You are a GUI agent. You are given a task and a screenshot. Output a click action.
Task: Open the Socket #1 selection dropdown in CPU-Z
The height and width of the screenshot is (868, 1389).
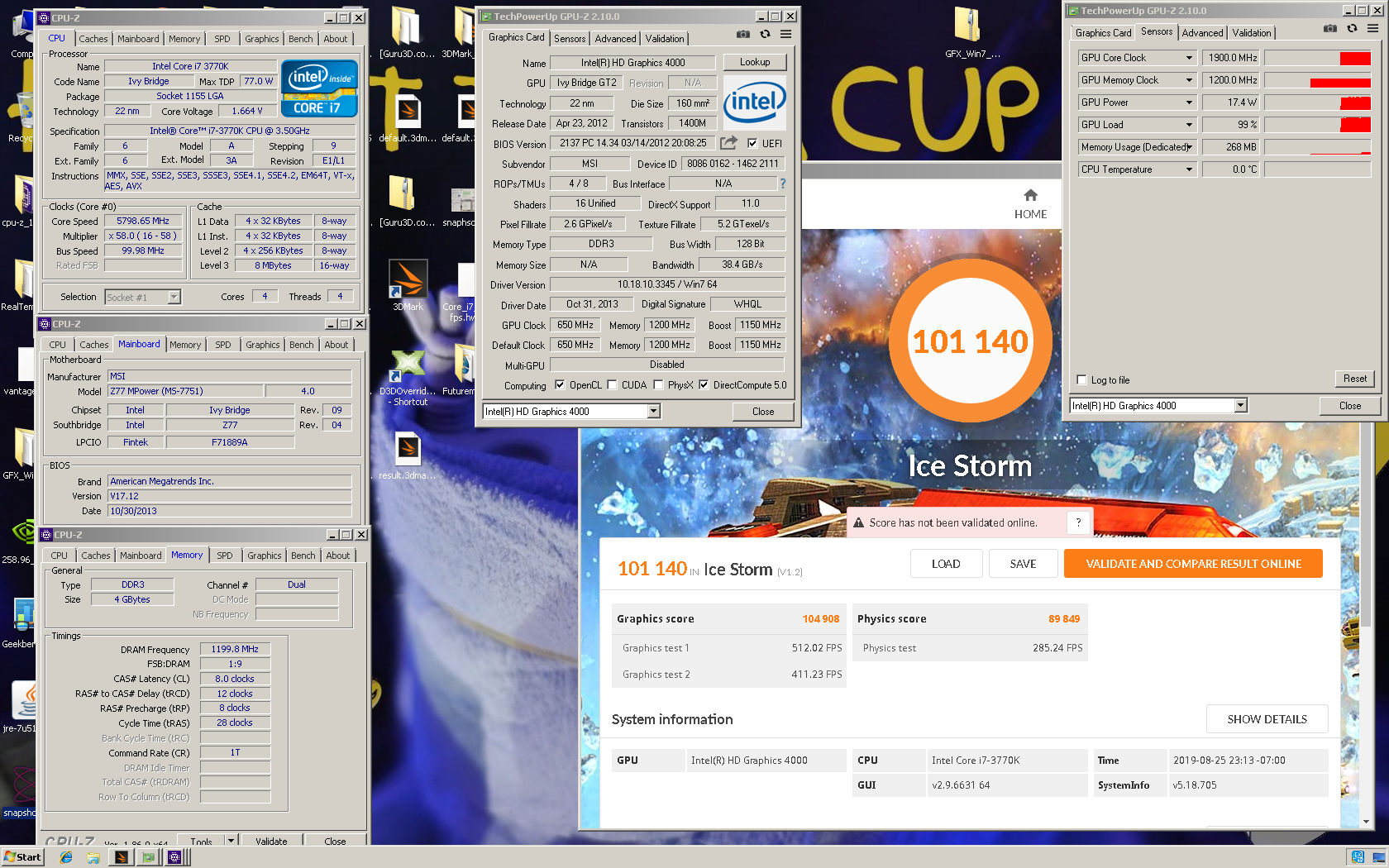tap(174, 297)
